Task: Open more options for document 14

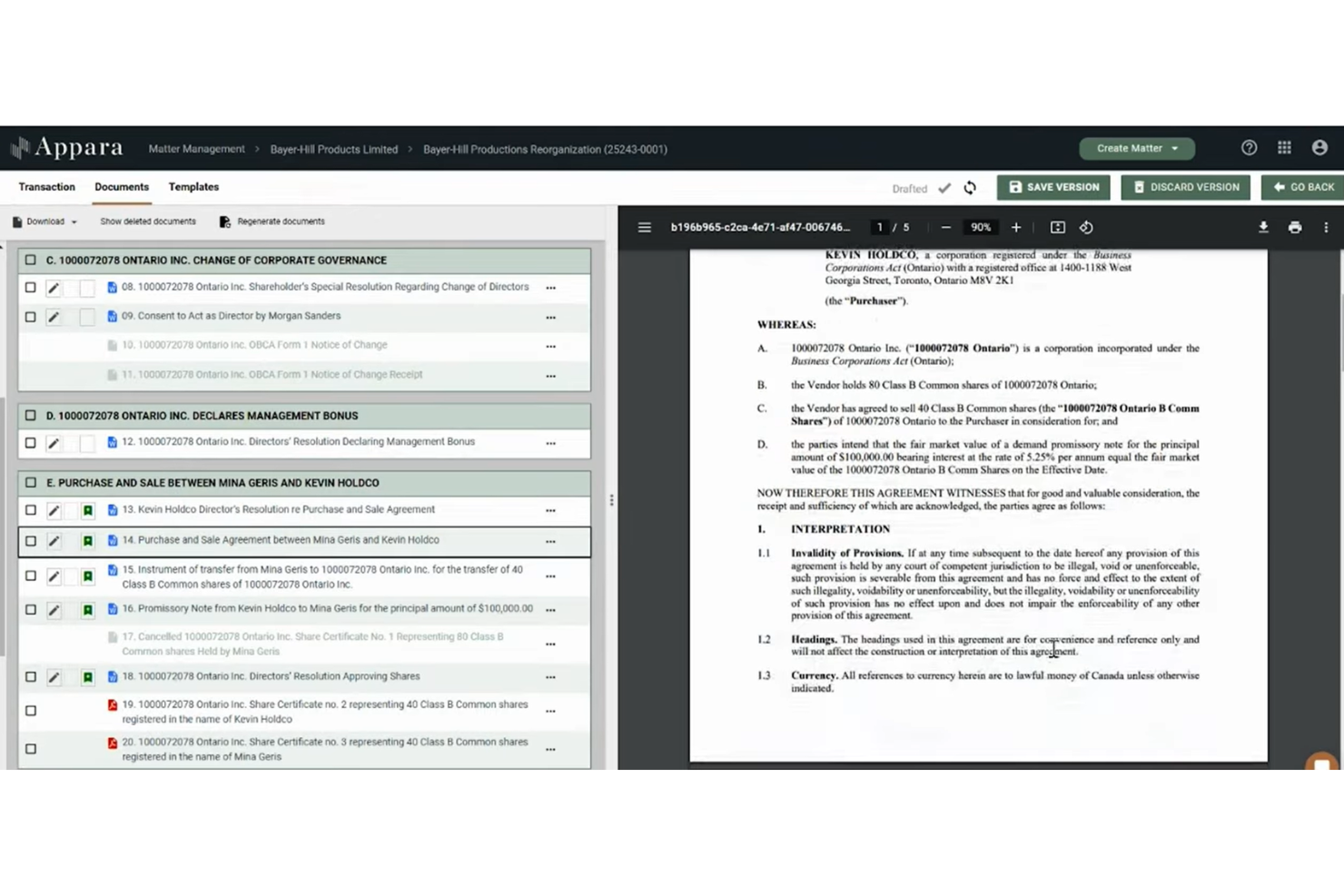Action: click(x=550, y=541)
